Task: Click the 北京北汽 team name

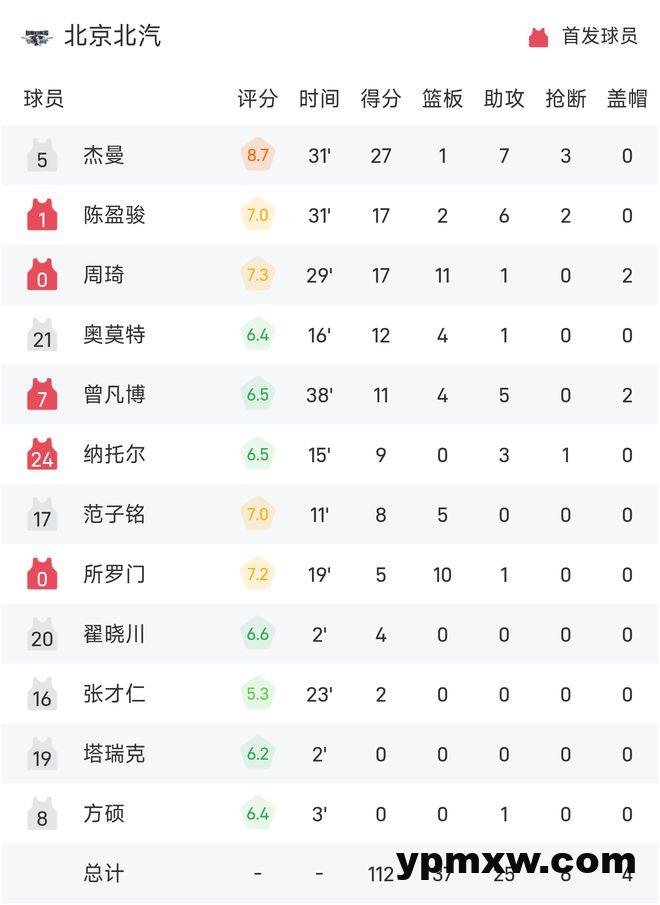Action: (x=112, y=37)
